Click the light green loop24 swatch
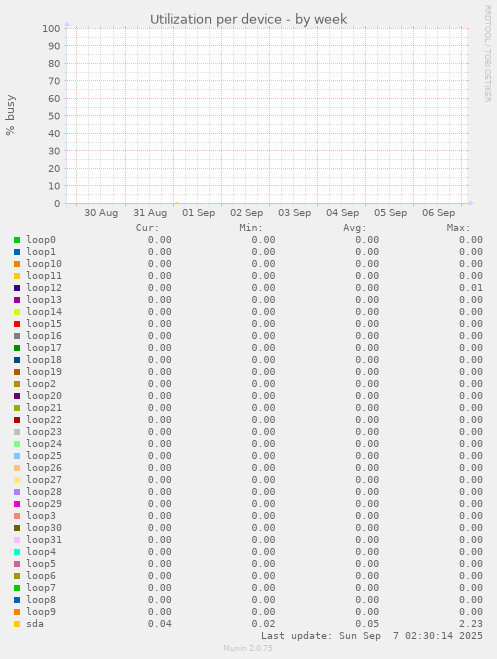 click(x=17, y=444)
